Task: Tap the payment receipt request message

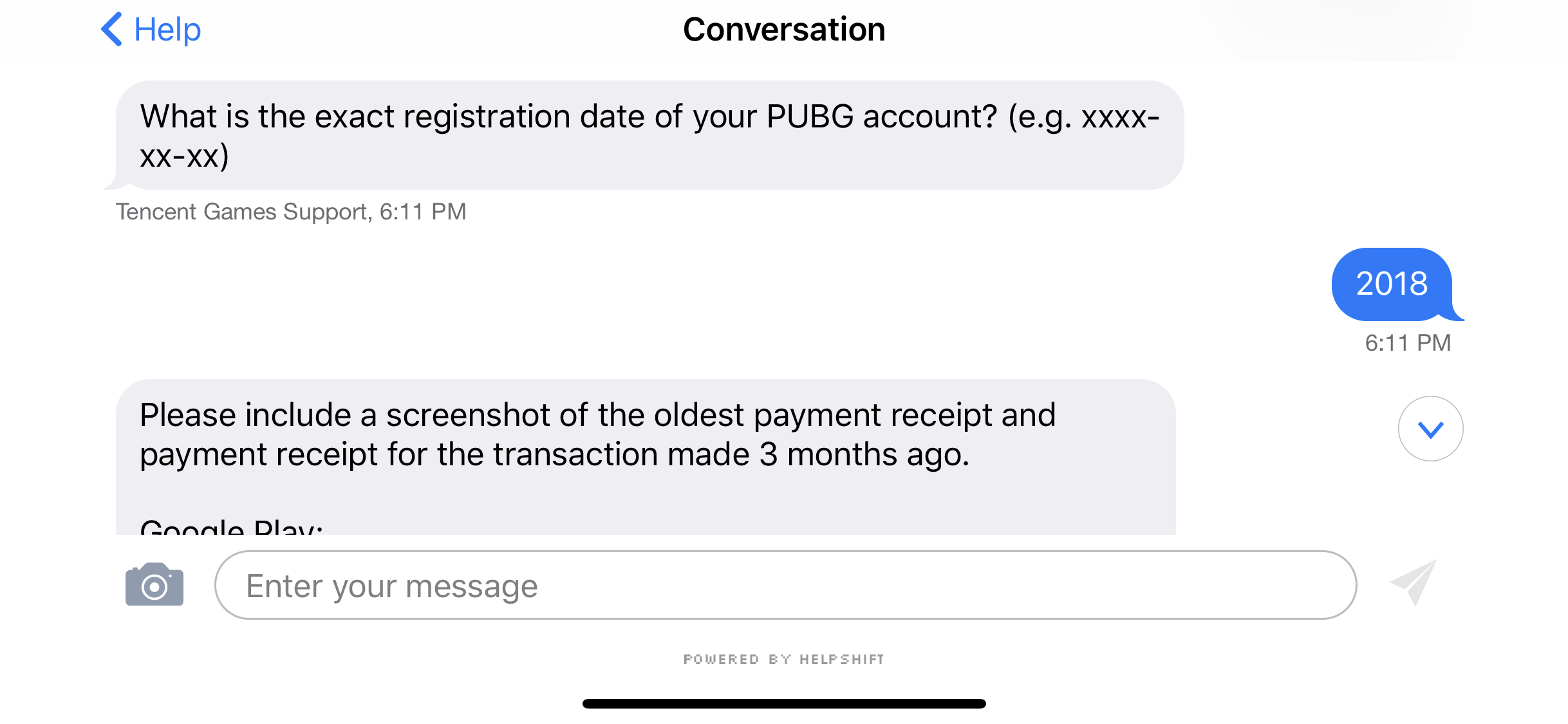Action: click(645, 435)
